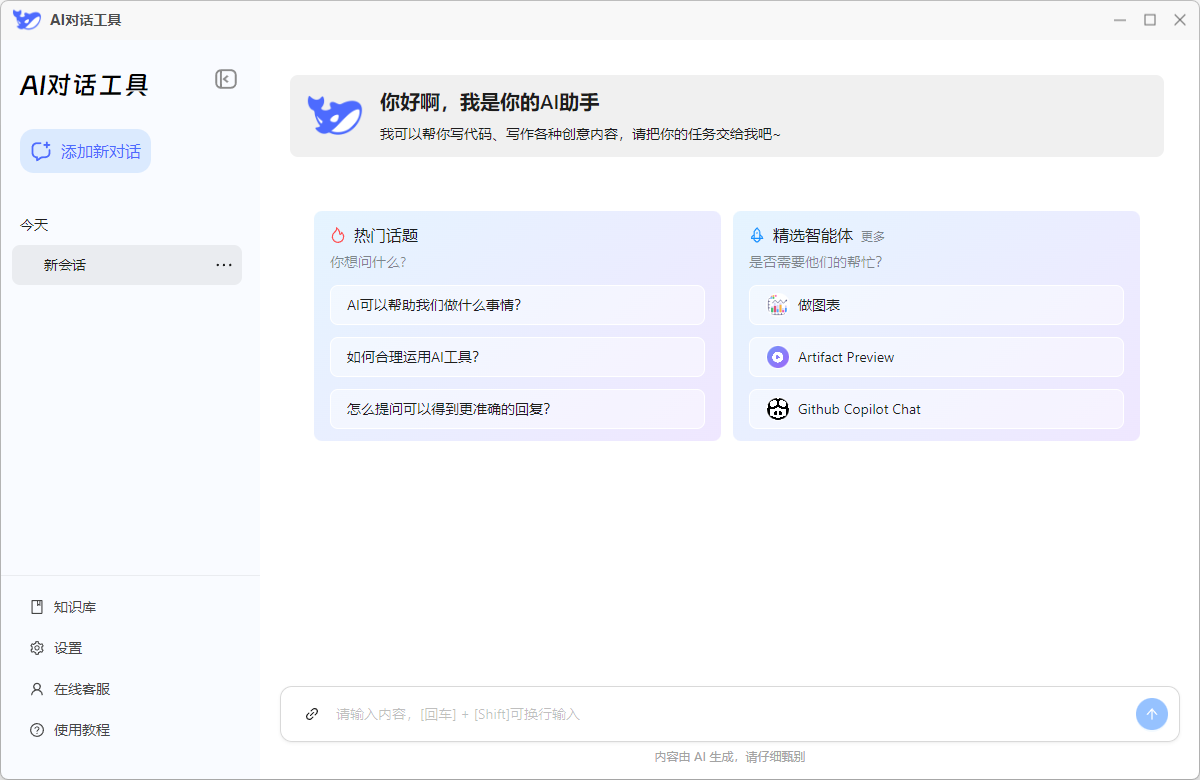This screenshot has height=780, width=1200.
Task: Click the 今天 date group label
Action: (34, 225)
